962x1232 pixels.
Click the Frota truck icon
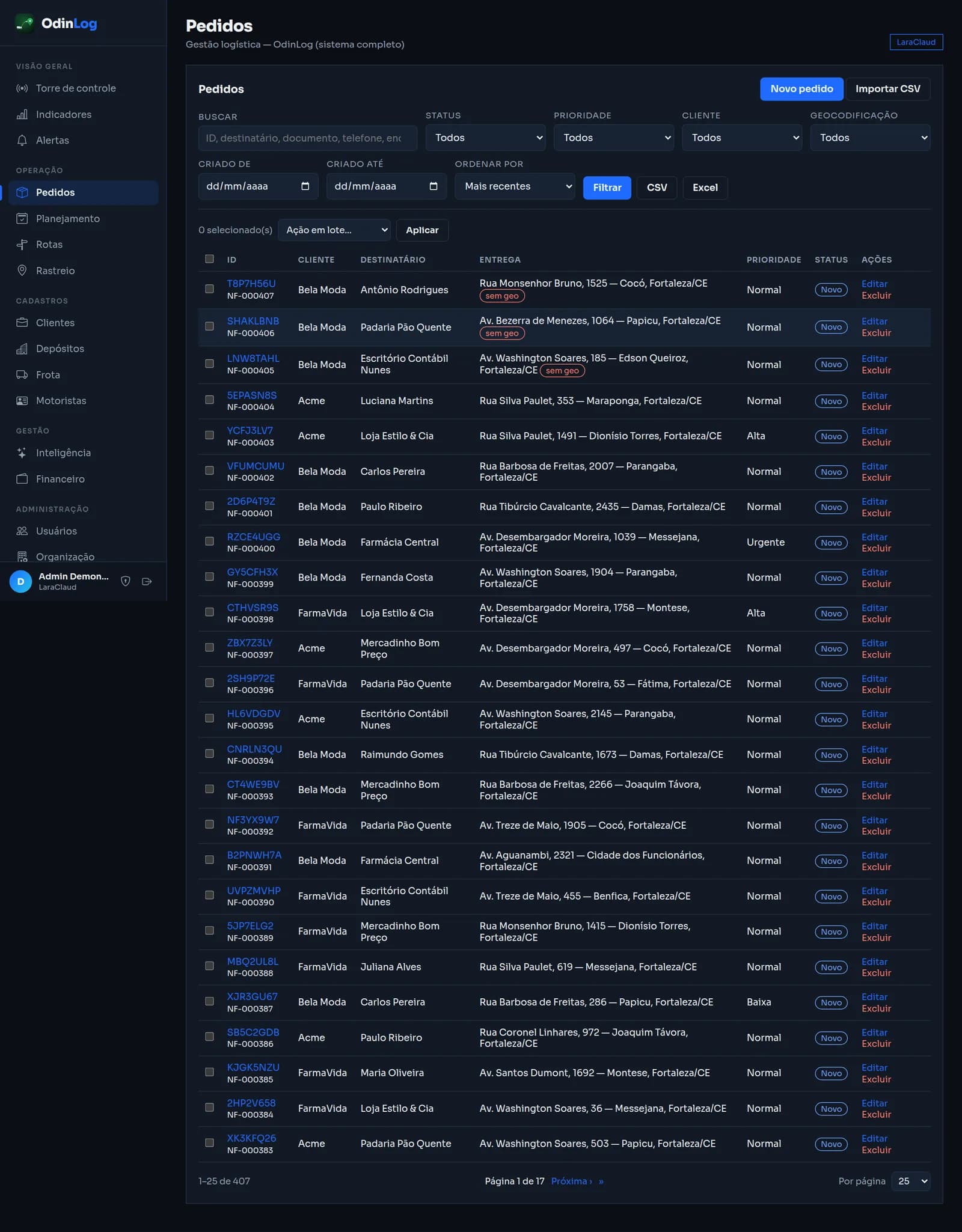click(x=22, y=374)
